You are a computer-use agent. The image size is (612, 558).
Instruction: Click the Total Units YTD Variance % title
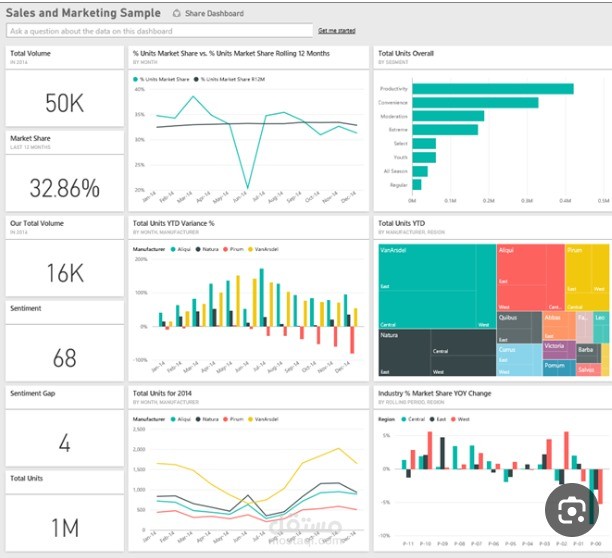(173, 223)
